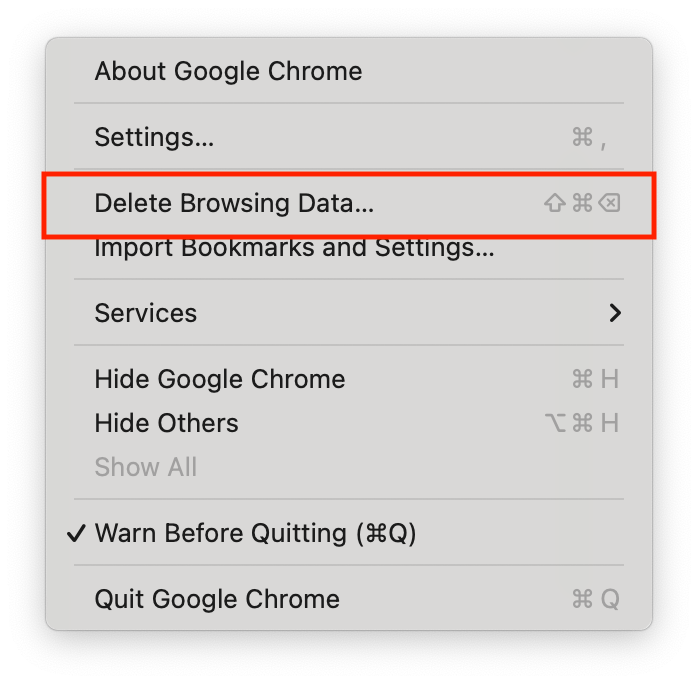Open the Services submenu entry
Image resolution: width=698 pixels, height=684 pixels.
click(x=146, y=313)
